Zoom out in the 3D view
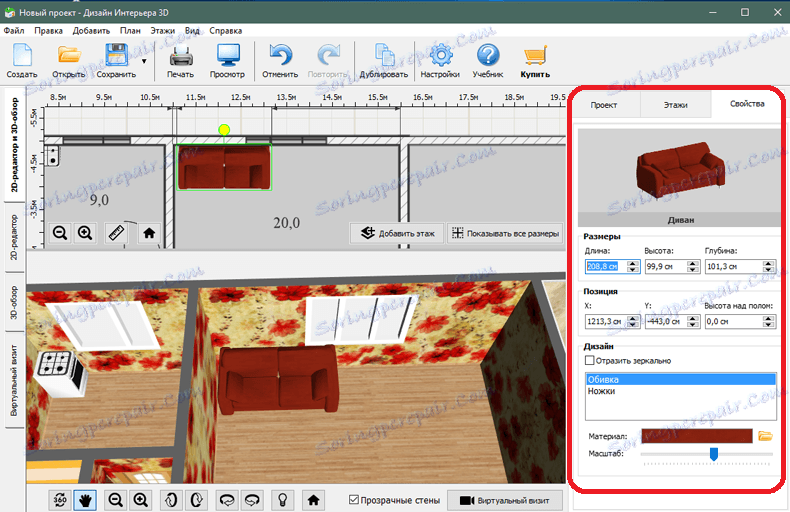Viewport: 790px width, 512px height. pyautogui.click(x=115, y=500)
